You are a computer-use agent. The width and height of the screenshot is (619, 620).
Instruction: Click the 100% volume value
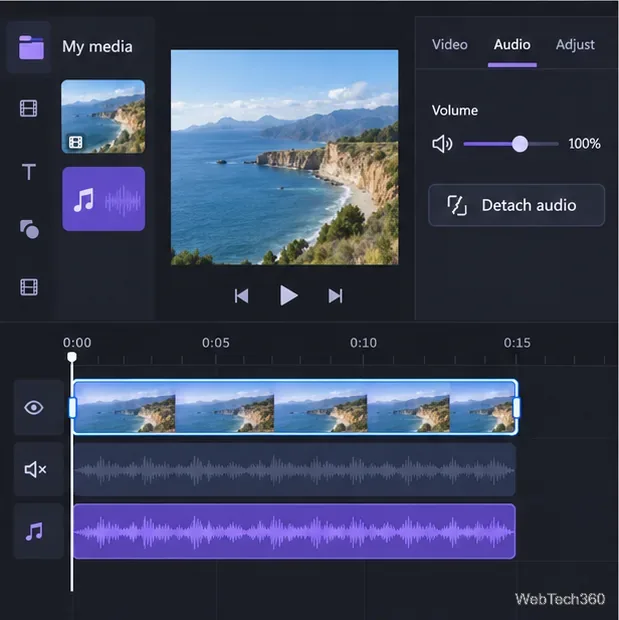click(584, 144)
